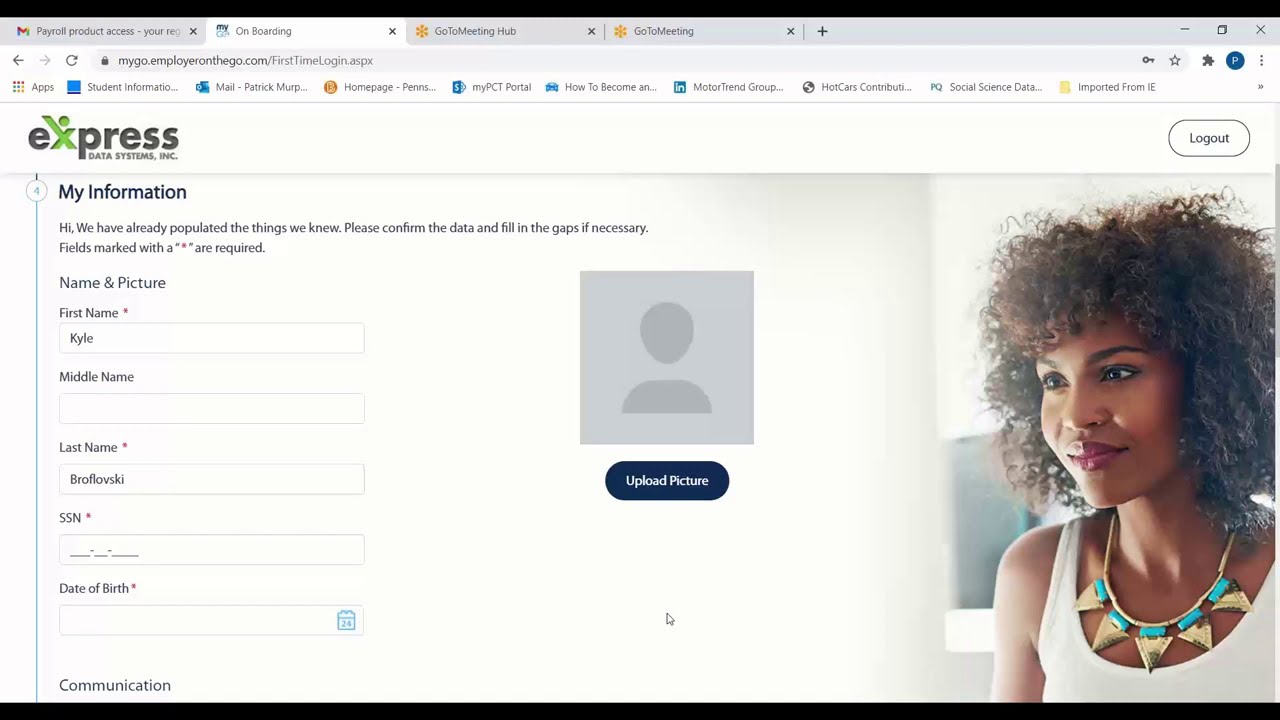Image resolution: width=1280 pixels, height=720 pixels.
Task: Click the empty Middle Name field
Action: [x=212, y=409]
